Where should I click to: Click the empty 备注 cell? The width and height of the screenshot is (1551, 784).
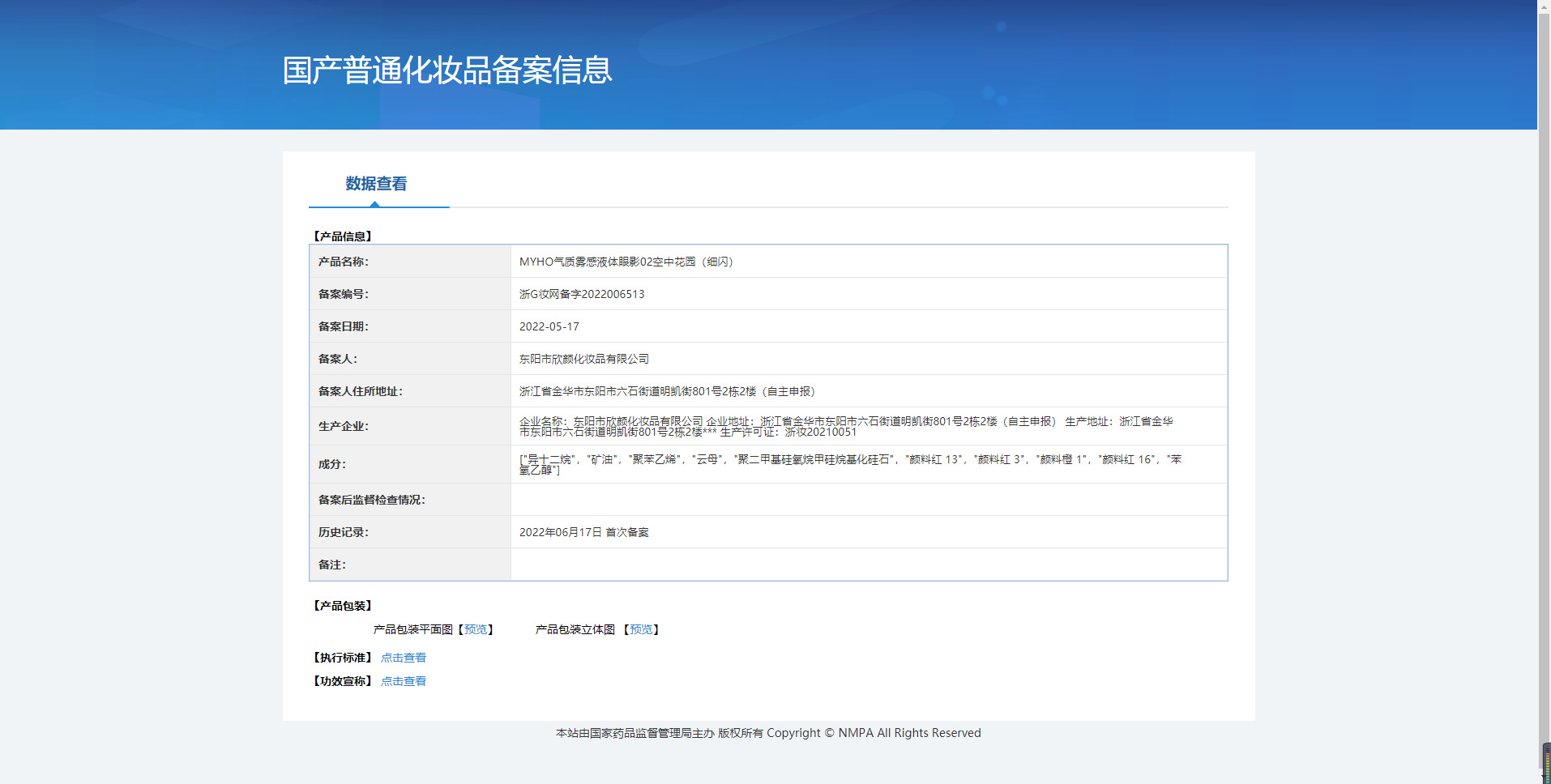[869, 565]
